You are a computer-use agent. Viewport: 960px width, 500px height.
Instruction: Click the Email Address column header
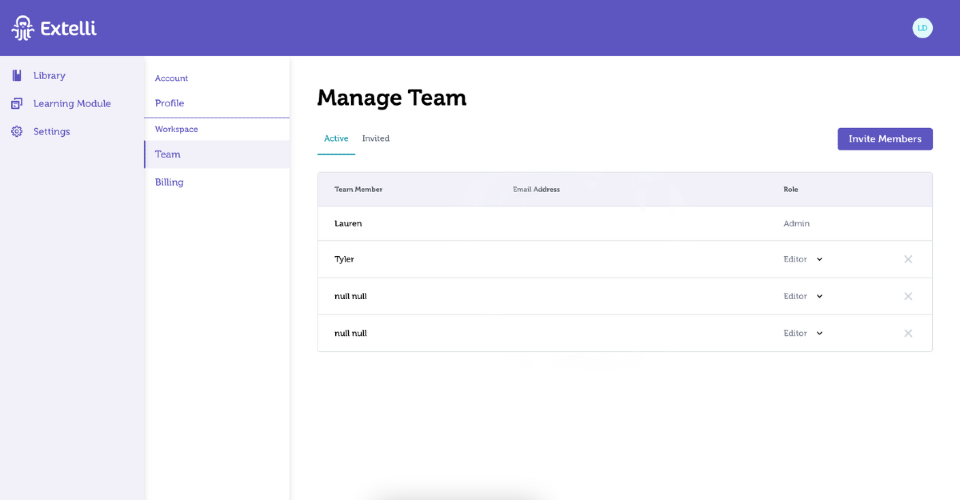536,190
